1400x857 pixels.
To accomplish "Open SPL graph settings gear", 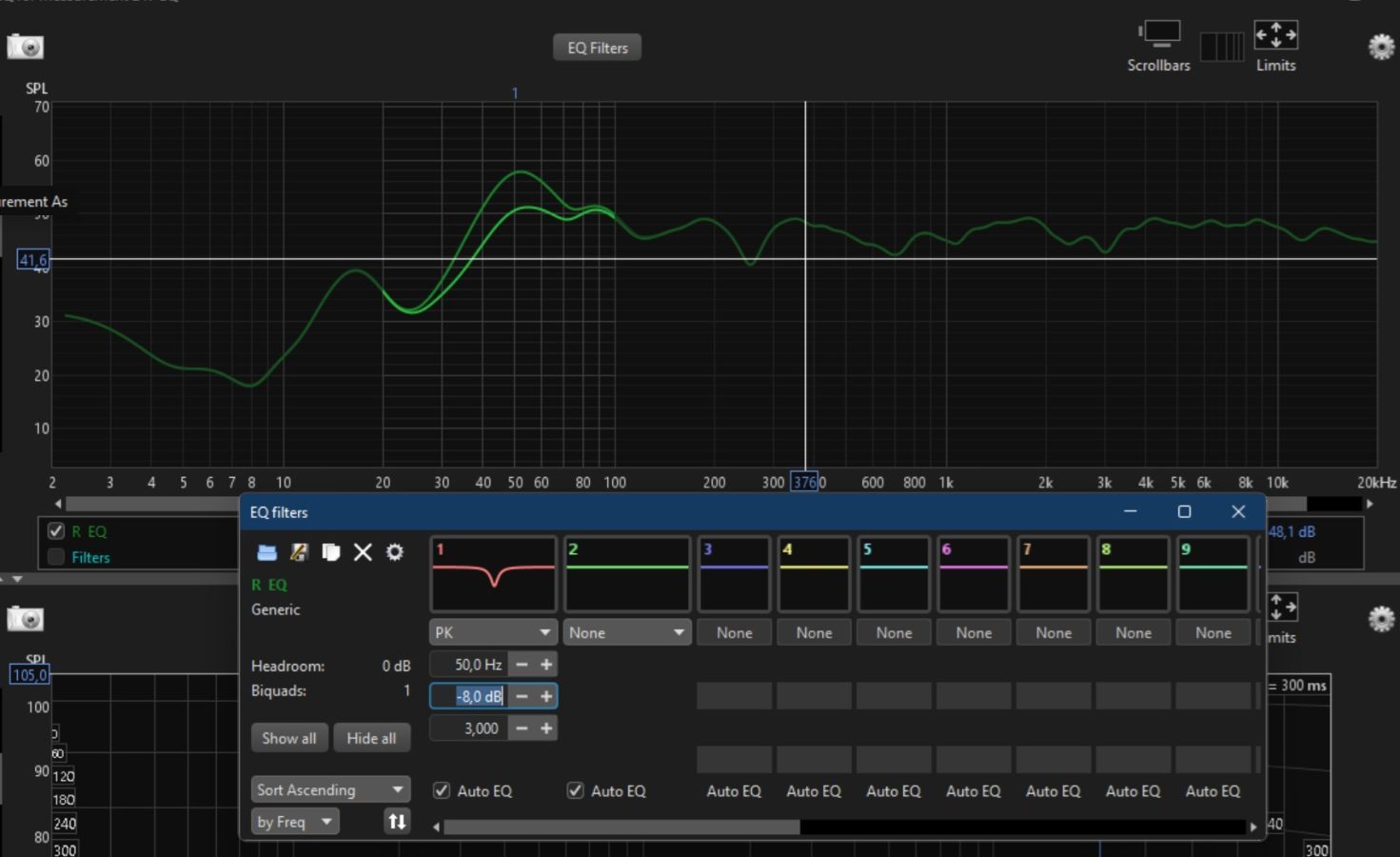I will click(1381, 47).
